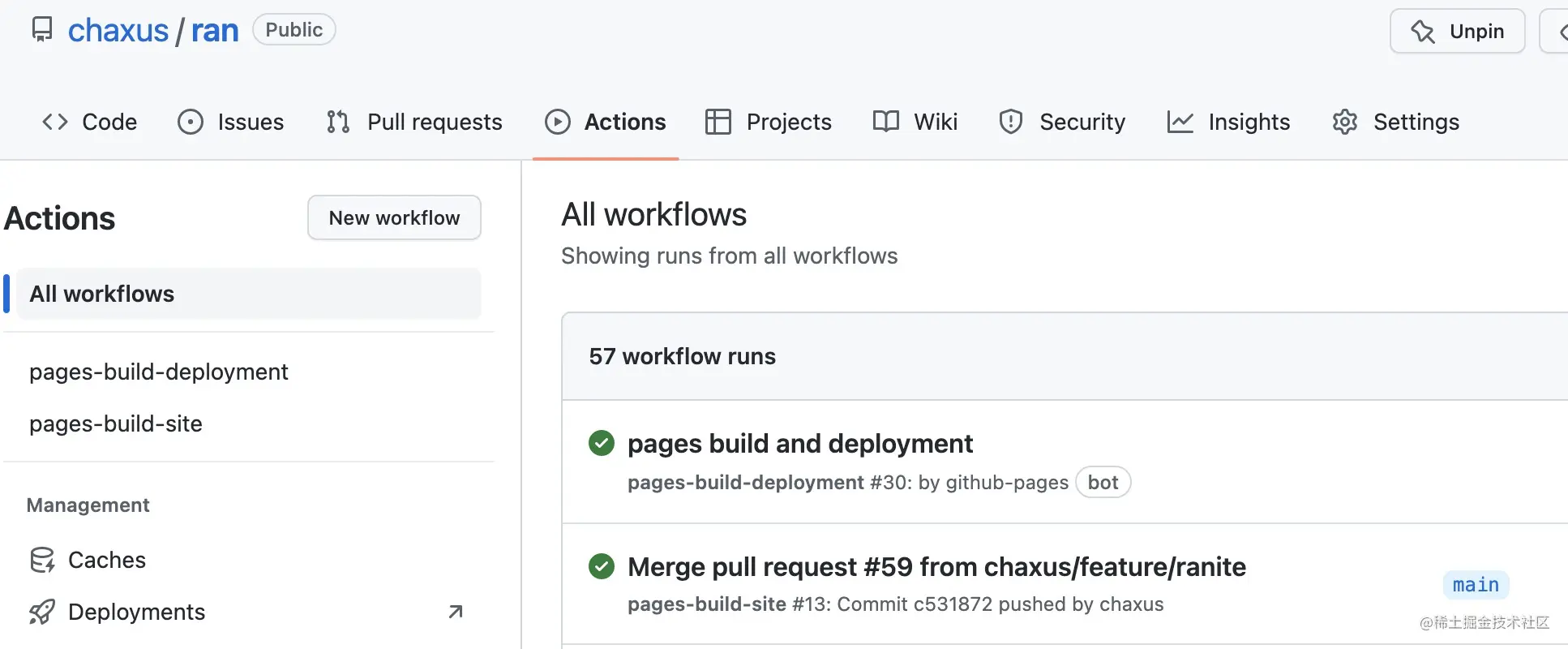Select the Actions tab
Viewport: 1568px width, 649px height.
[x=606, y=122]
